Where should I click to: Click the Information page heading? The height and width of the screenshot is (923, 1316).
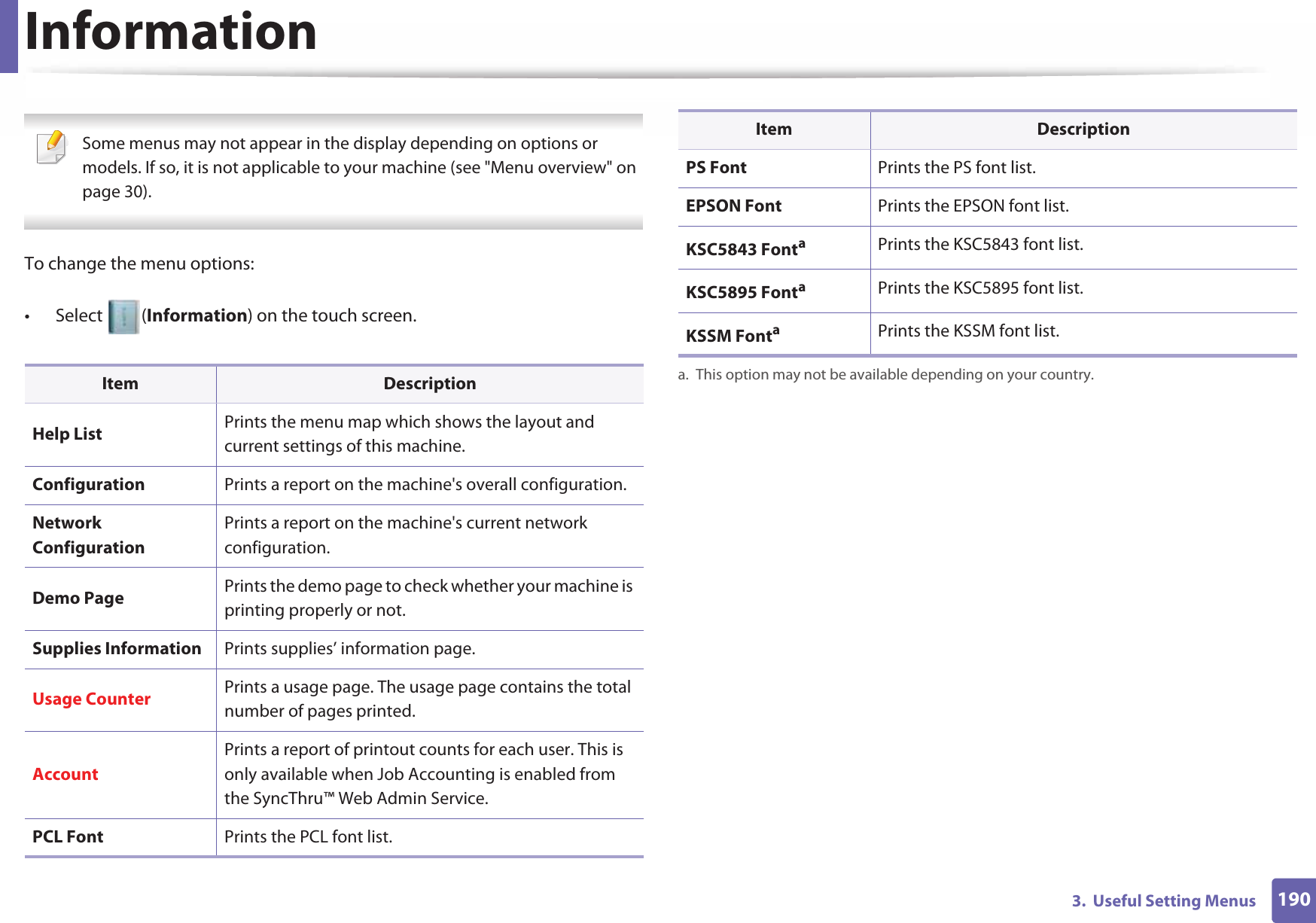pyautogui.click(x=171, y=32)
